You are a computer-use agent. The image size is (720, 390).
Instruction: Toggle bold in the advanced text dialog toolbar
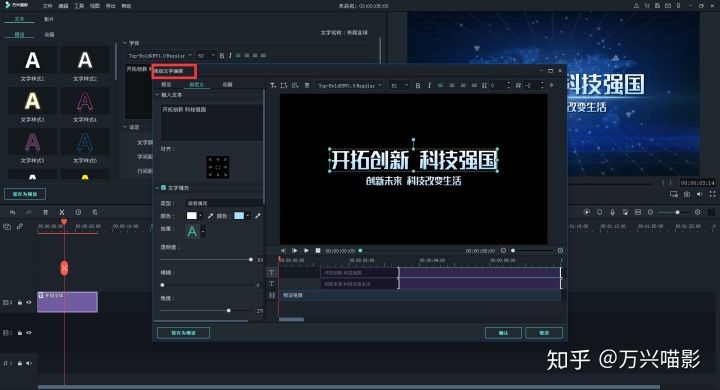[x=418, y=85]
